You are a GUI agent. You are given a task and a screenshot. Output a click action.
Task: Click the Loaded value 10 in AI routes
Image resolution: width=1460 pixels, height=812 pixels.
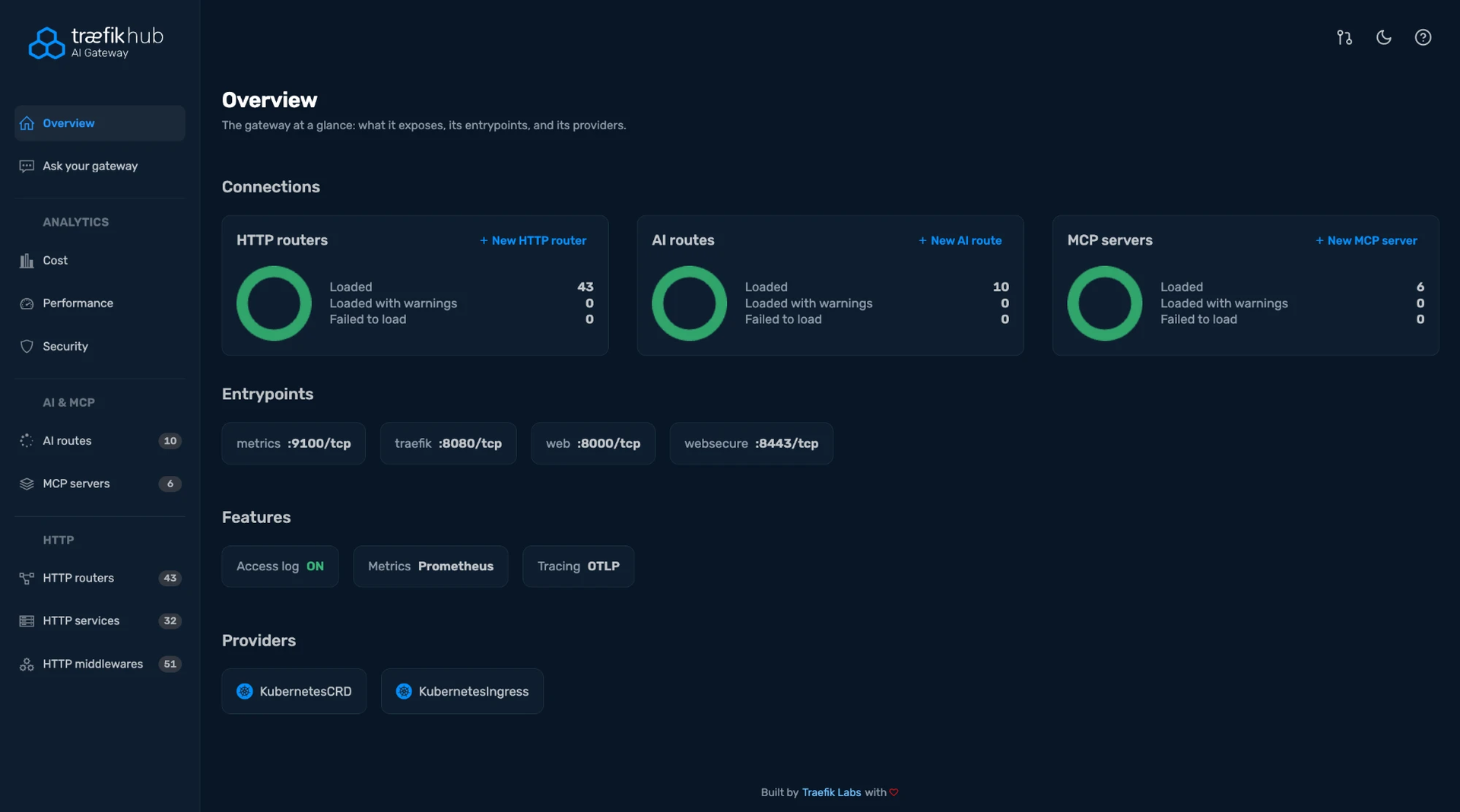pyautogui.click(x=1001, y=287)
